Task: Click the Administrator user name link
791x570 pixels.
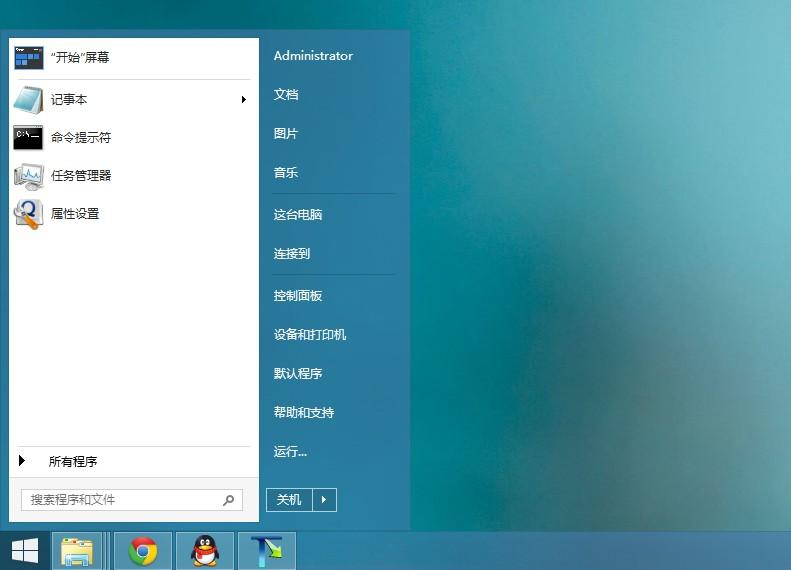Action: coord(313,56)
